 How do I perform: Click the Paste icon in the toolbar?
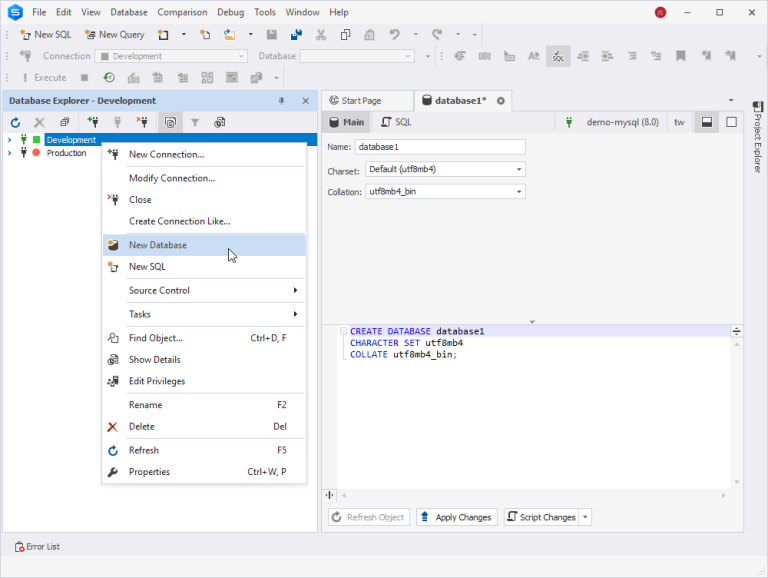[x=370, y=34]
